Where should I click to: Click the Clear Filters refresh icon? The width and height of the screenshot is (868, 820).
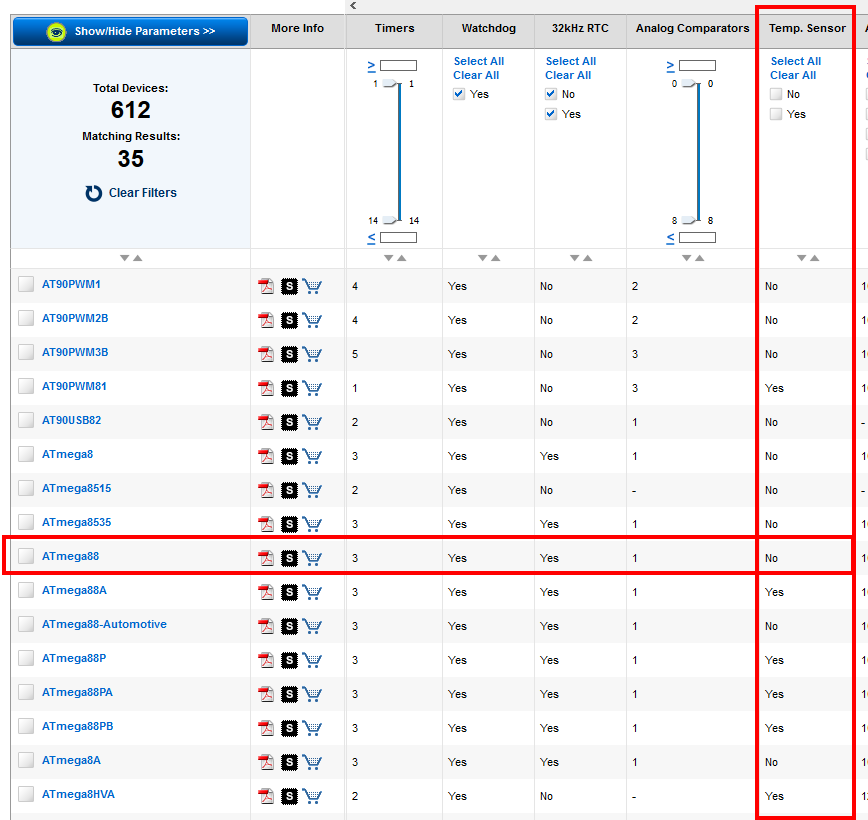tap(94, 193)
